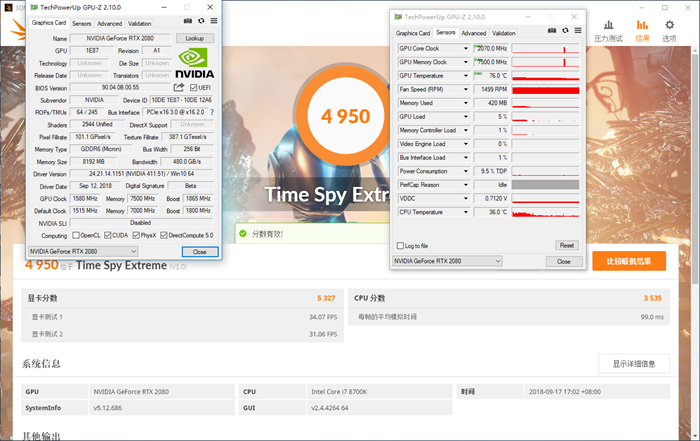Click GPU-Z app icon in Sensors title bar
The image size is (700, 441).
click(x=398, y=17)
